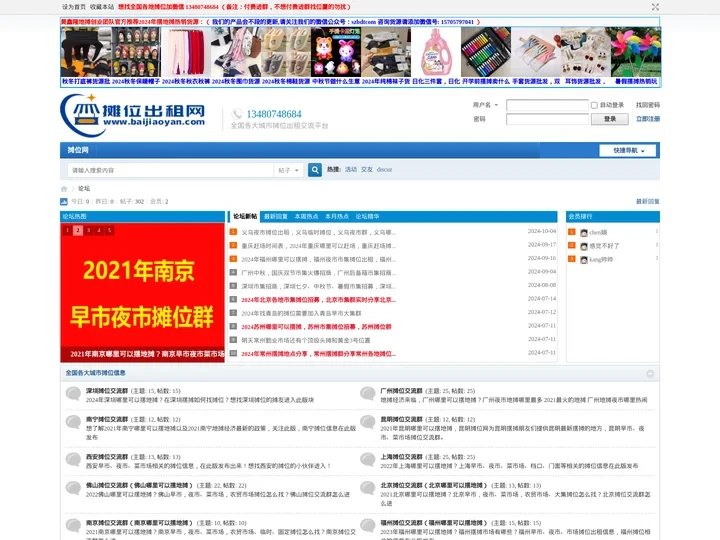Switch to 论坛精华 tab
This screenshot has width=720, height=540.
pos(367,216)
